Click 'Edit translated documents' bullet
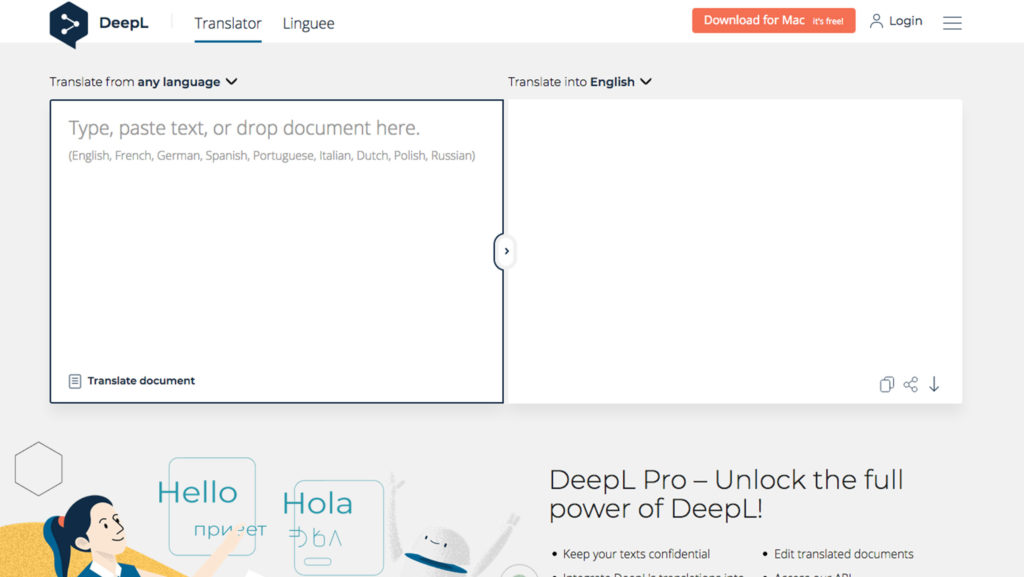Image resolution: width=1024 pixels, height=577 pixels. [844, 554]
